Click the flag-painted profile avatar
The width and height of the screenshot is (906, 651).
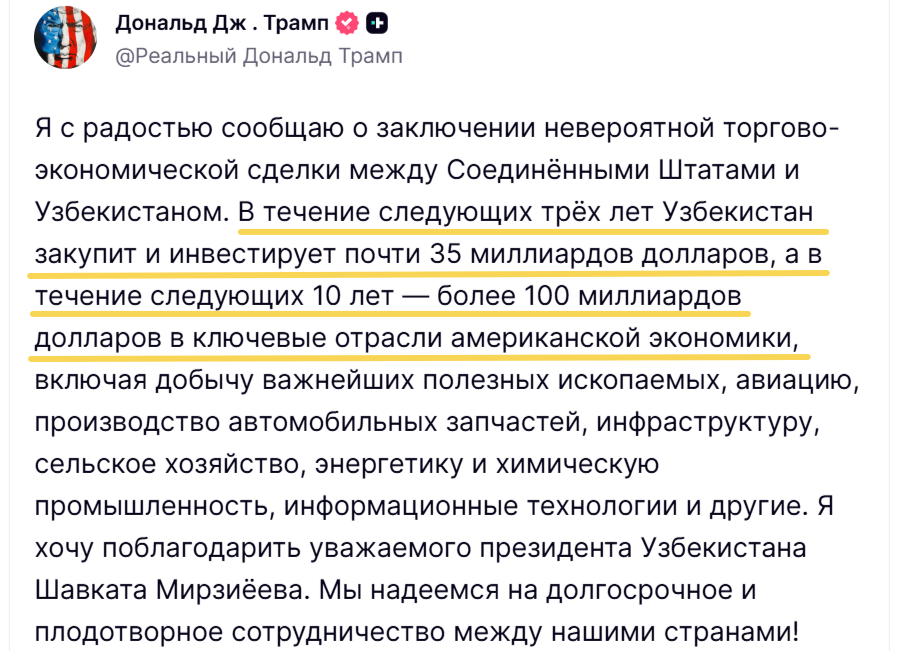point(65,38)
